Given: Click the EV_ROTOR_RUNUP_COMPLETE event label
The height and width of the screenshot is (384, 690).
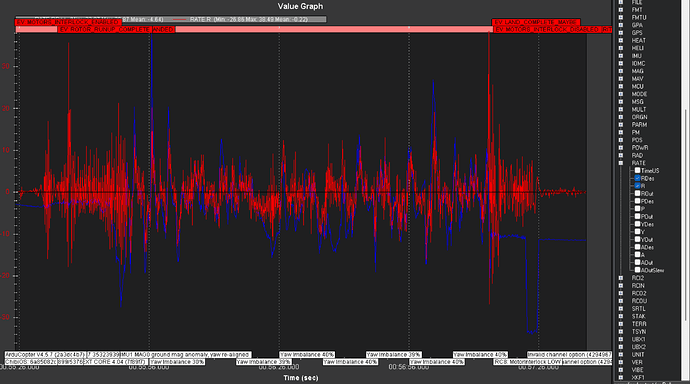Looking at the screenshot, I should point(105,29).
